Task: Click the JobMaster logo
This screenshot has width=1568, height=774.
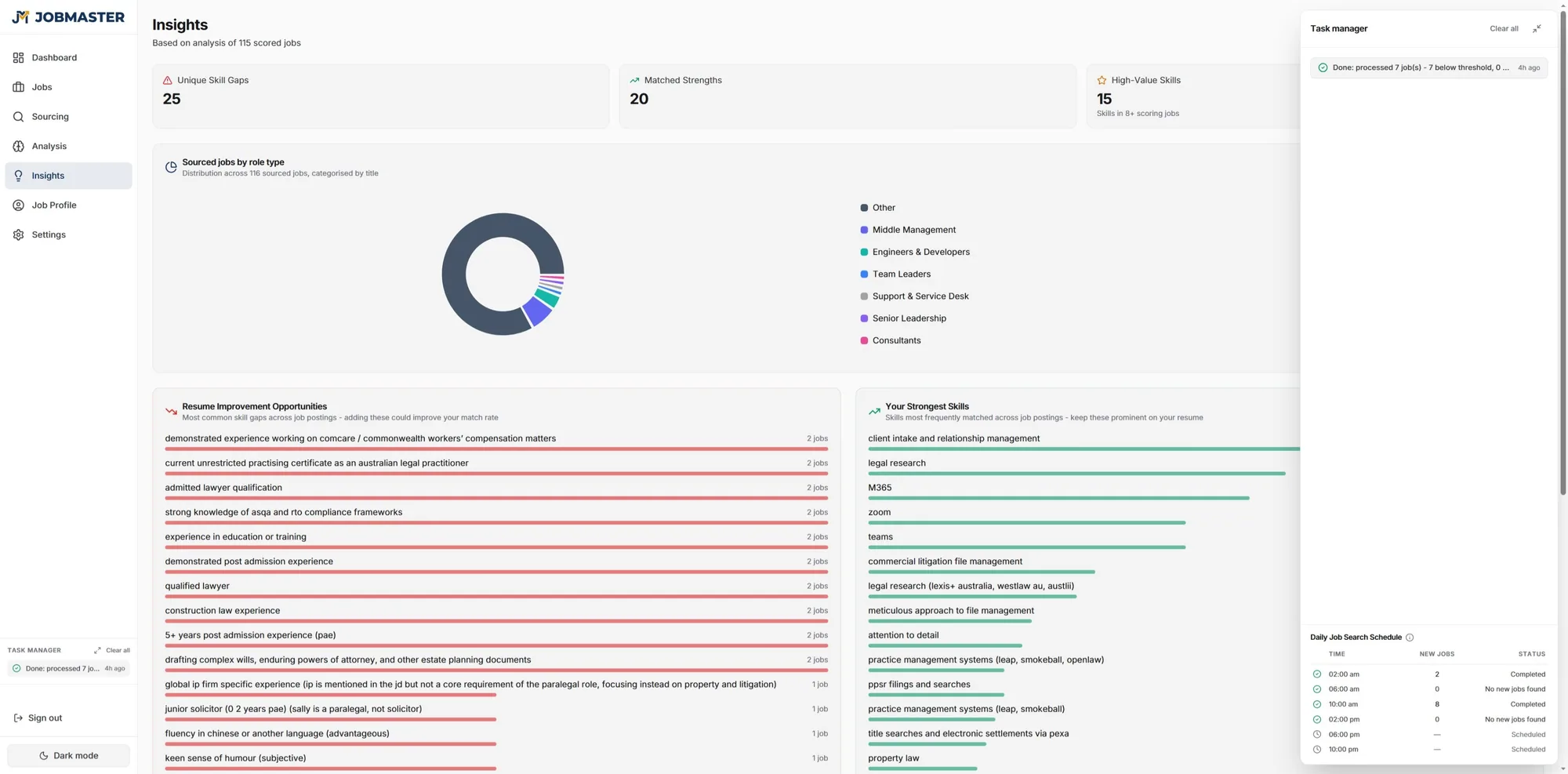Action: pyautogui.click(x=68, y=17)
